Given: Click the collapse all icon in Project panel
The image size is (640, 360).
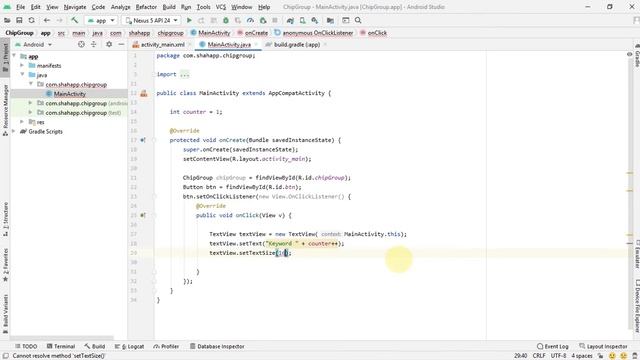Looking at the screenshot, I should point(93,44).
